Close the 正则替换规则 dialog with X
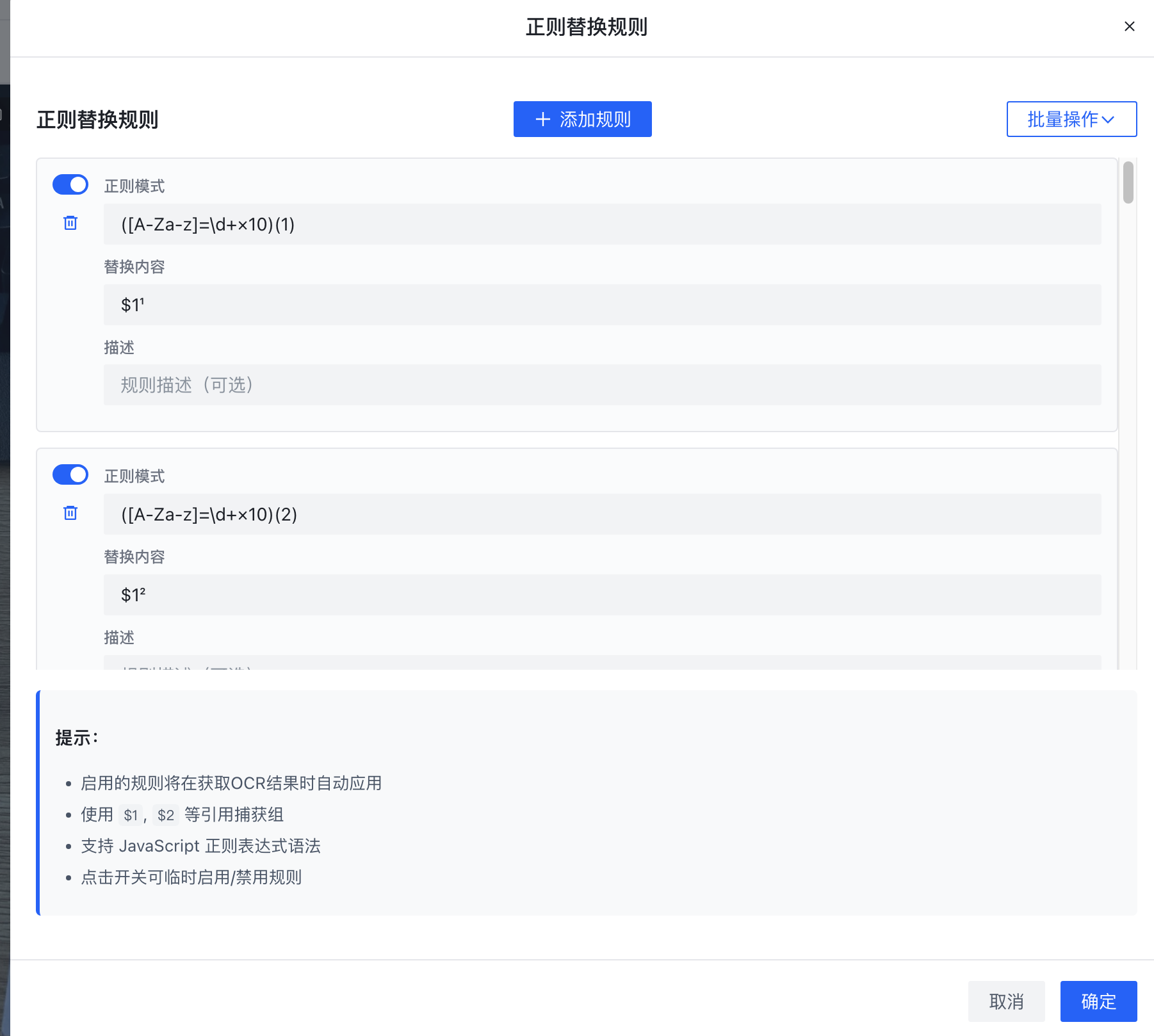The width and height of the screenshot is (1154, 1036). click(1129, 26)
